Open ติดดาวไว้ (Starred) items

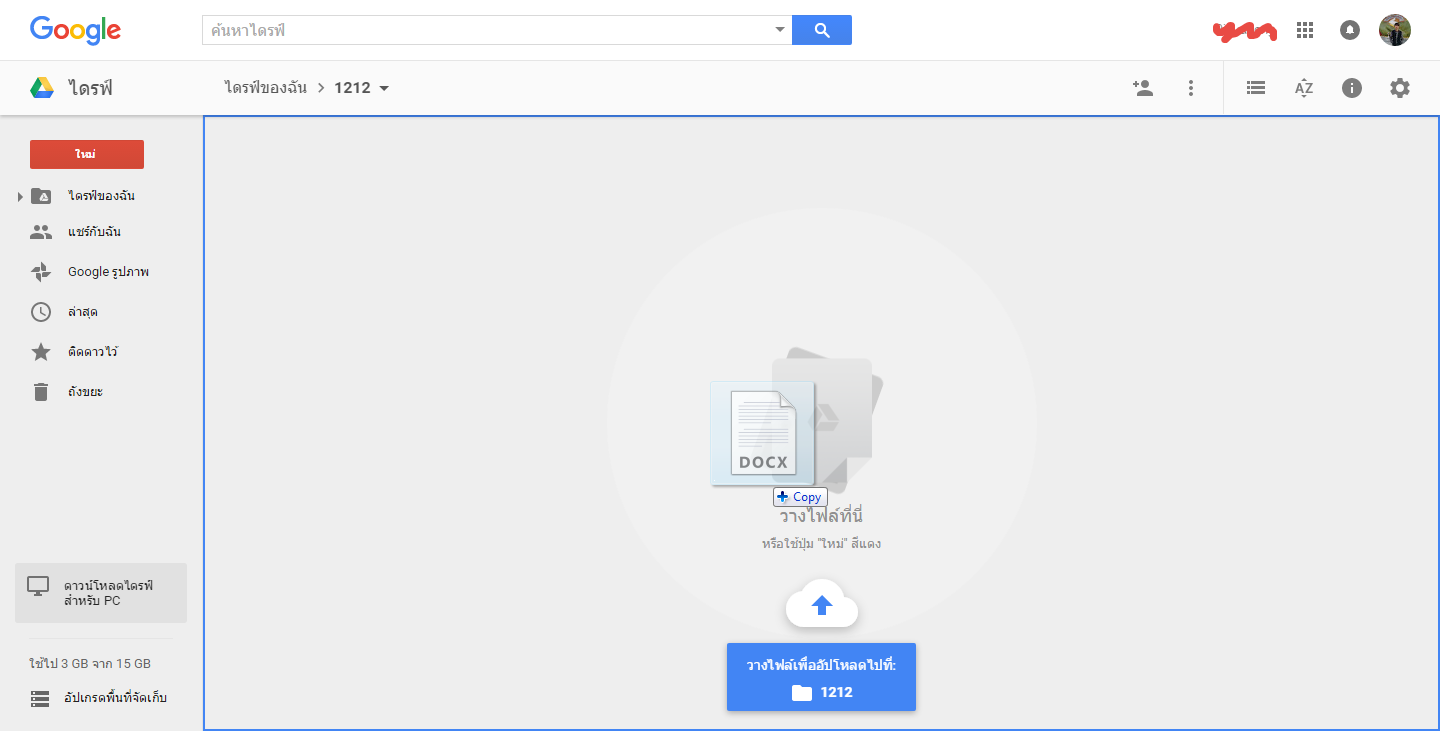pos(92,352)
